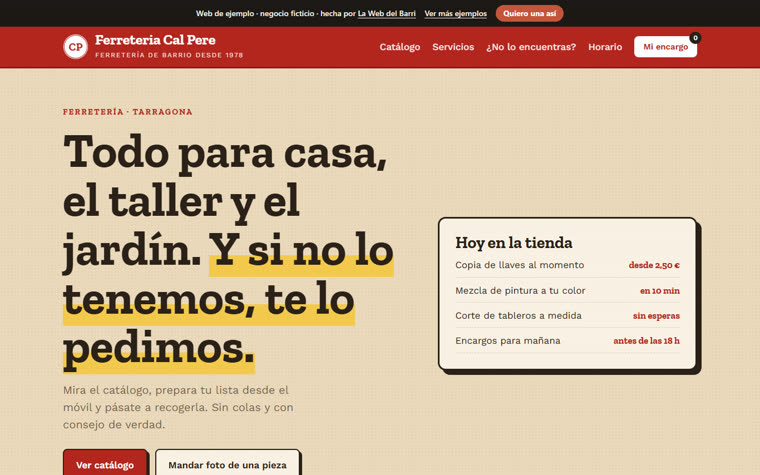Select the Encargos para mañana row
The image size is (760, 475).
pyautogui.click(x=567, y=341)
